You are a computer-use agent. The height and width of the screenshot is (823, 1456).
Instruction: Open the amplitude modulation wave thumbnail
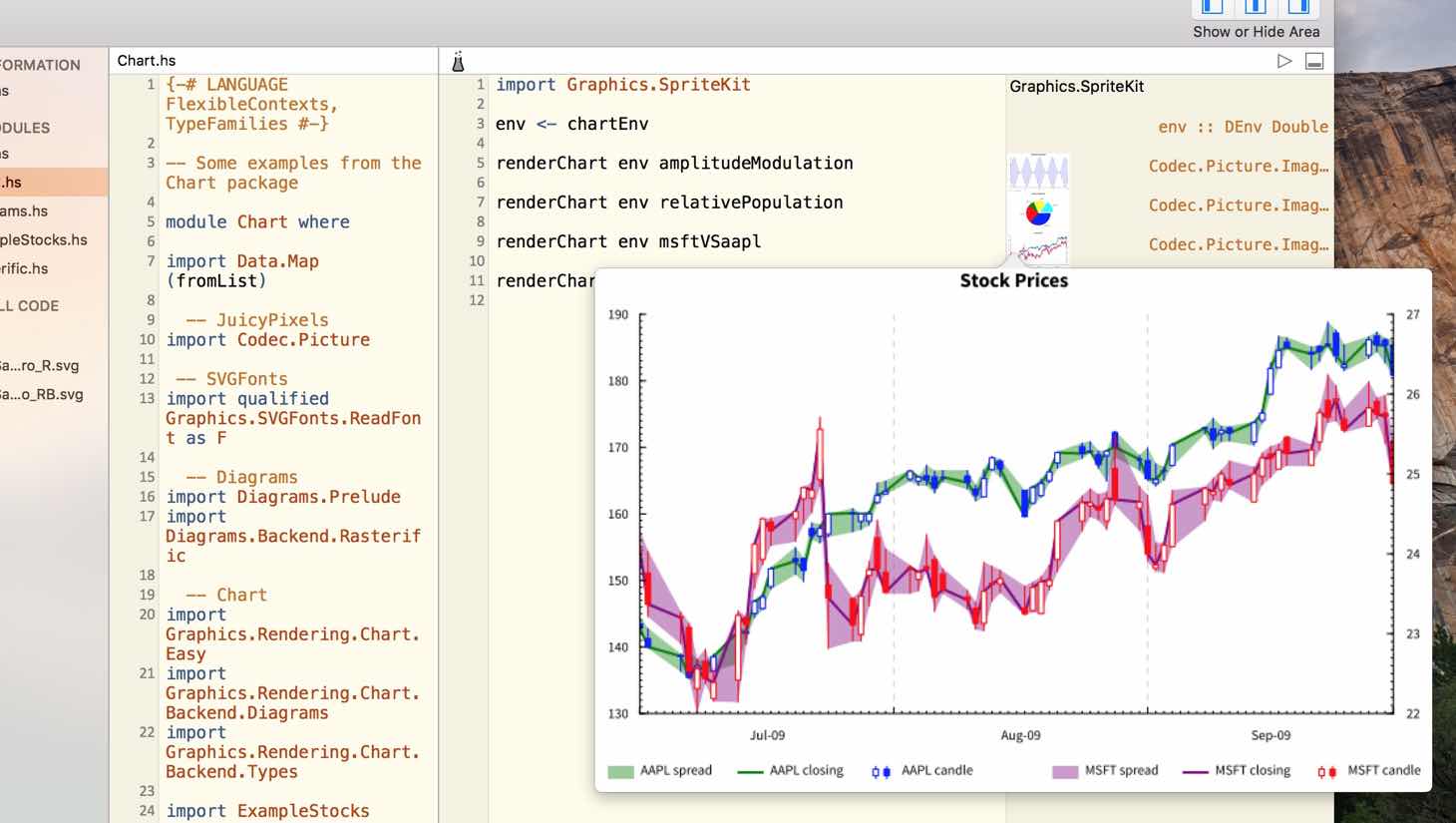[x=1038, y=172]
